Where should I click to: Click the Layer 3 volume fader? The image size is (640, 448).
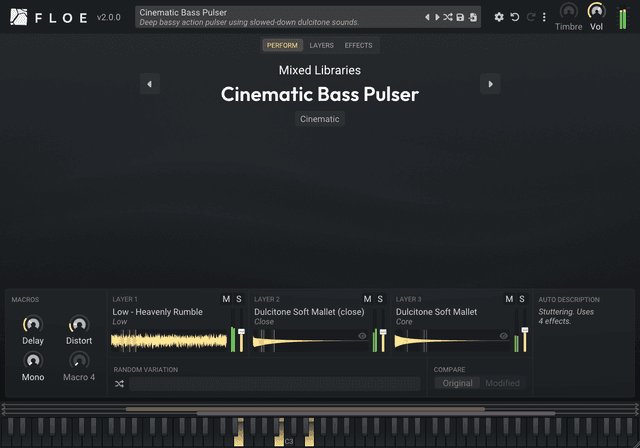(x=524, y=330)
